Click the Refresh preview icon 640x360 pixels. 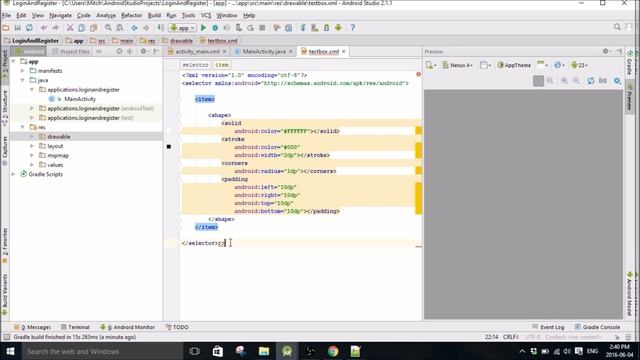tap(591, 81)
